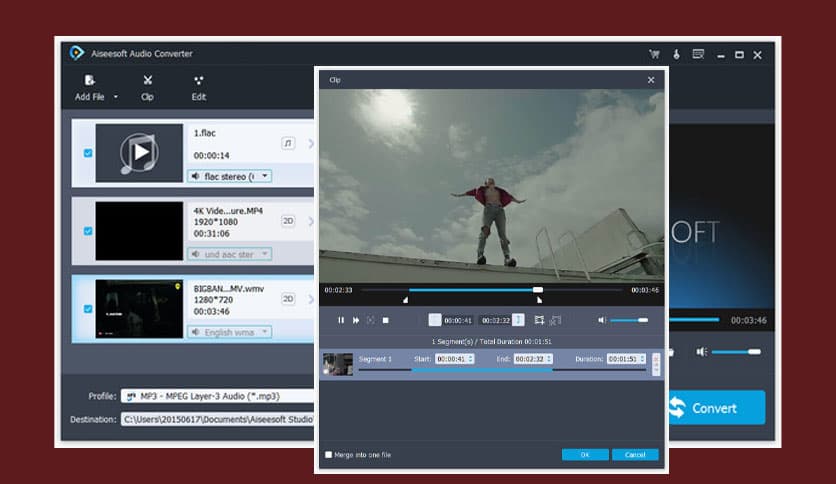This screenshot has width=836, height=484.
Task: Click the fast forward button
Action: click(356, 320)
